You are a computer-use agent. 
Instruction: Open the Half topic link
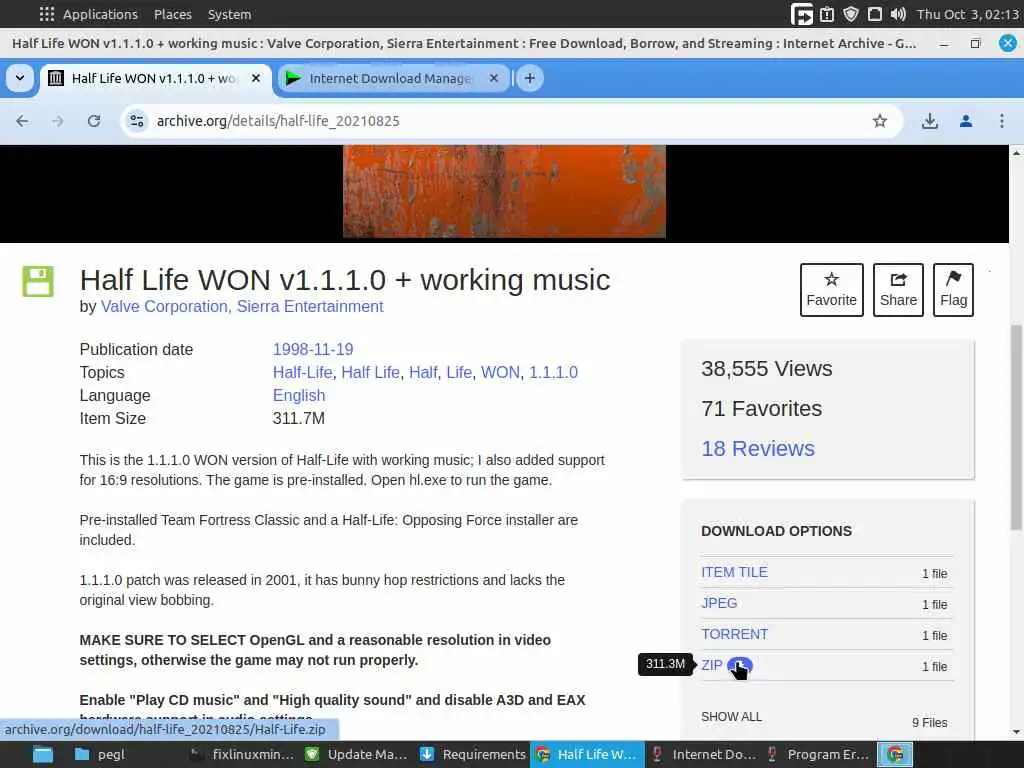(423, 372)
